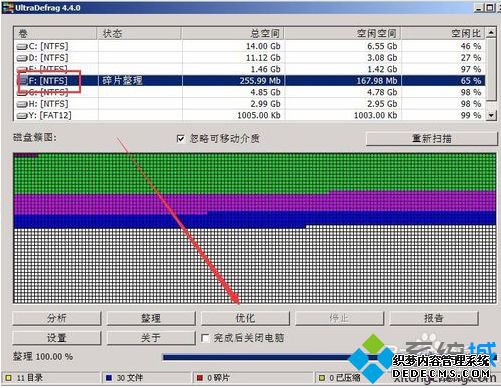Enable the 完成后关闭电脑 checkbox
Image resolution: width=501 pixels, height=388 pixels.
click(x=205, y=338)
